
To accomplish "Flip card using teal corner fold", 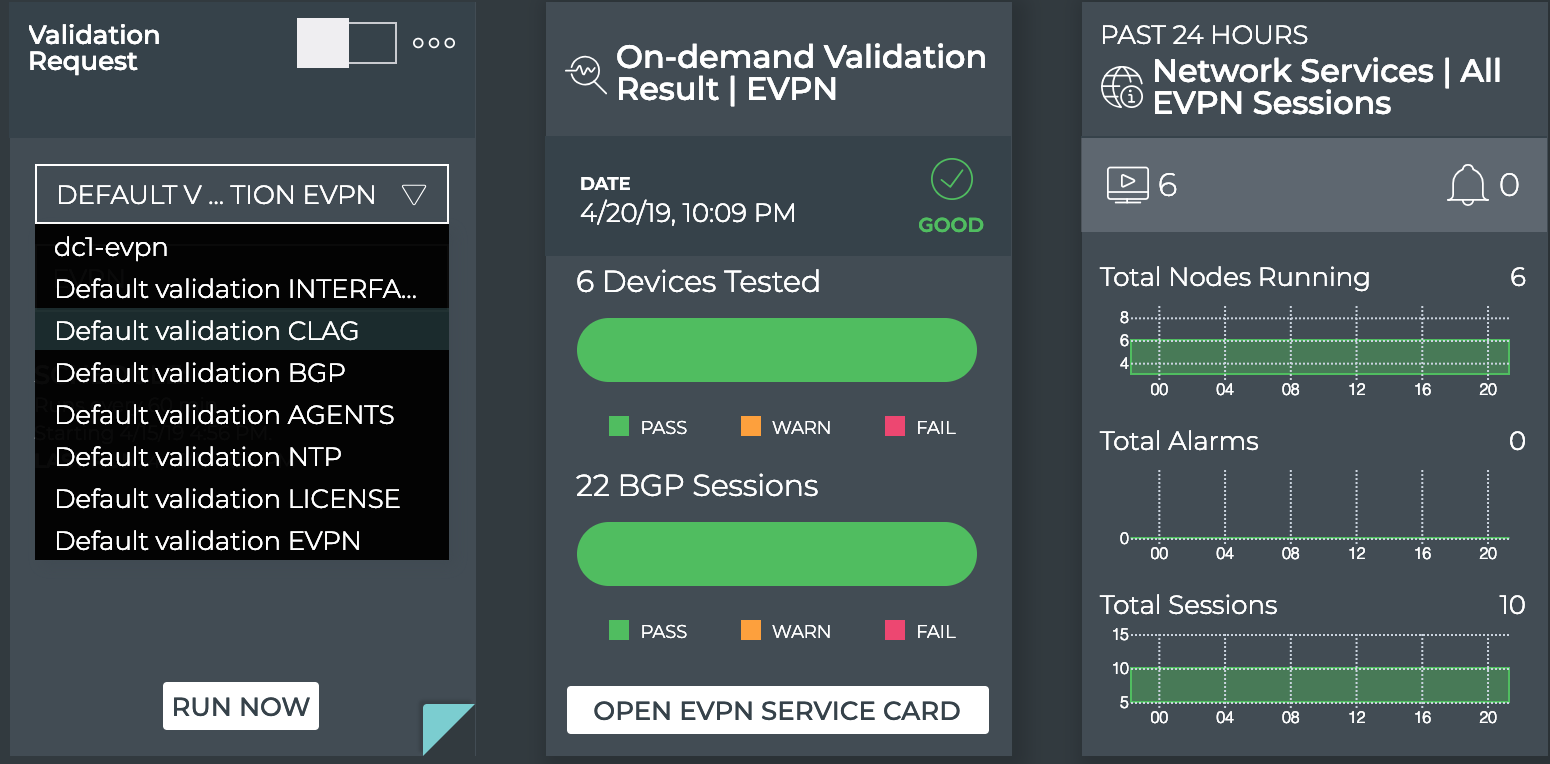I will [x=450, y=730].
